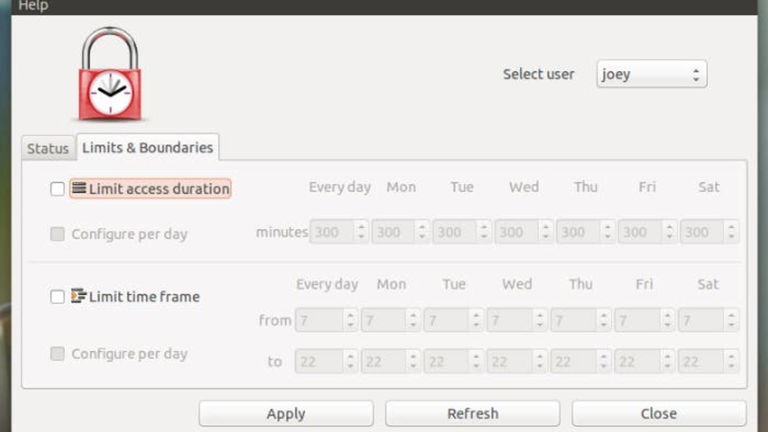Screen dimensions: 768x432
Task: Decrease the Every day to hour stepper
Action: click(x=350, y=366)
